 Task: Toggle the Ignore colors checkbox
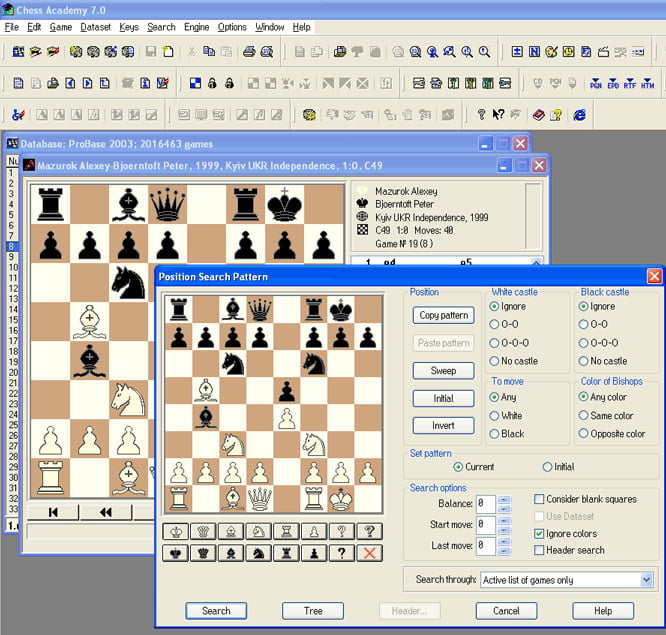[539, 533]
